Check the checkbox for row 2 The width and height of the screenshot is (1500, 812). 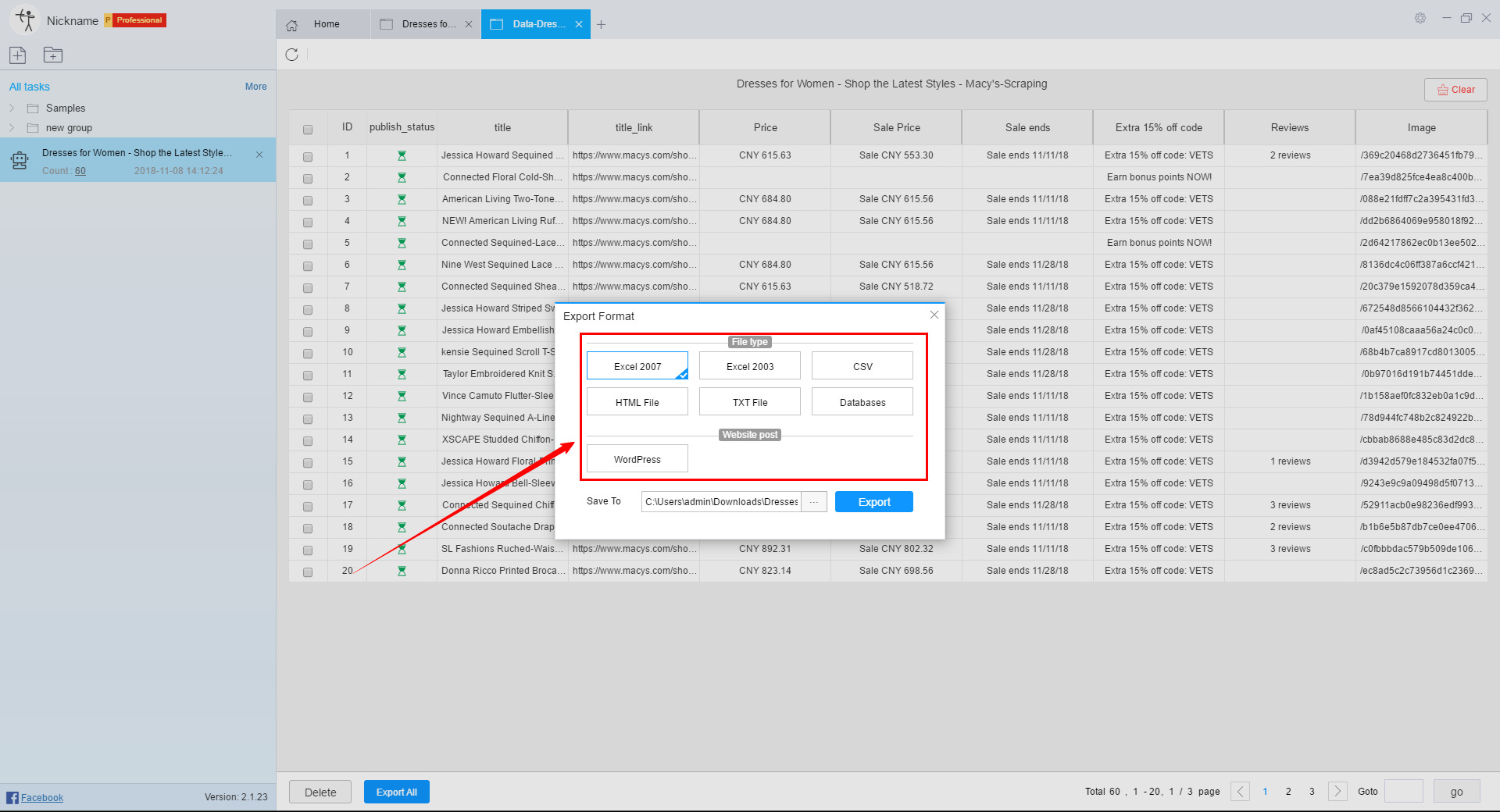pos(308,179)
